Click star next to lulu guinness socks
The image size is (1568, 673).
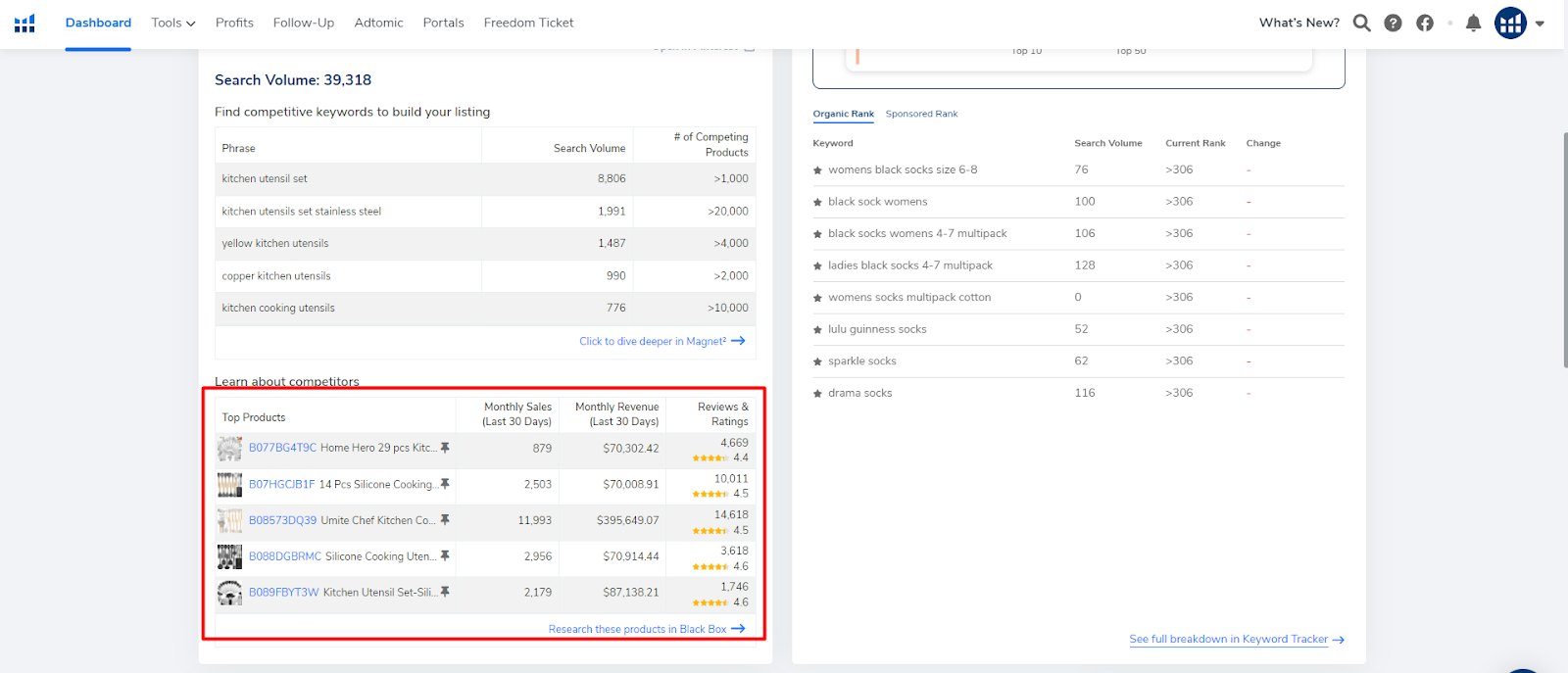point(817,330)
